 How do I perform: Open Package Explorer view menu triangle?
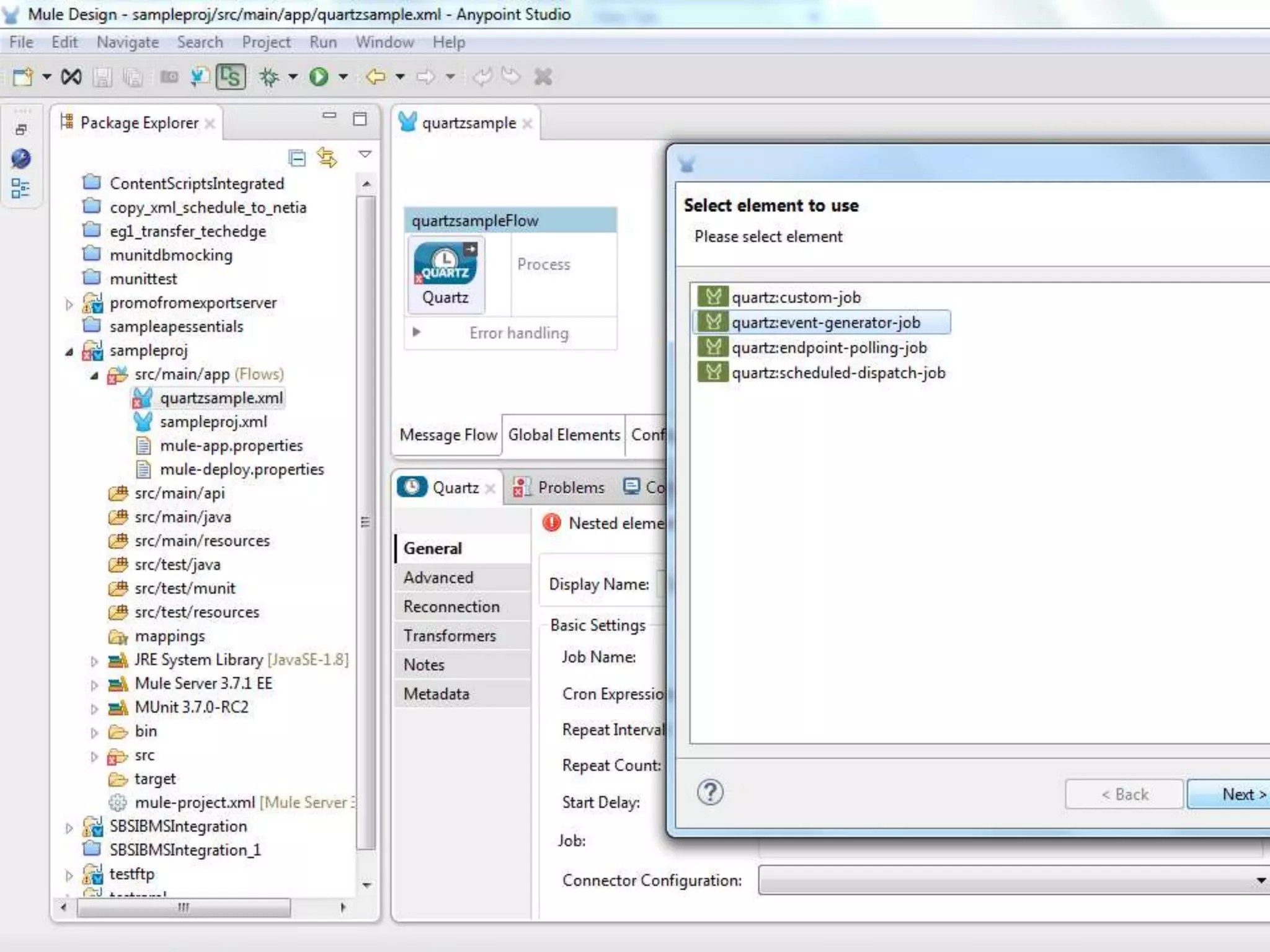(365, 154)
